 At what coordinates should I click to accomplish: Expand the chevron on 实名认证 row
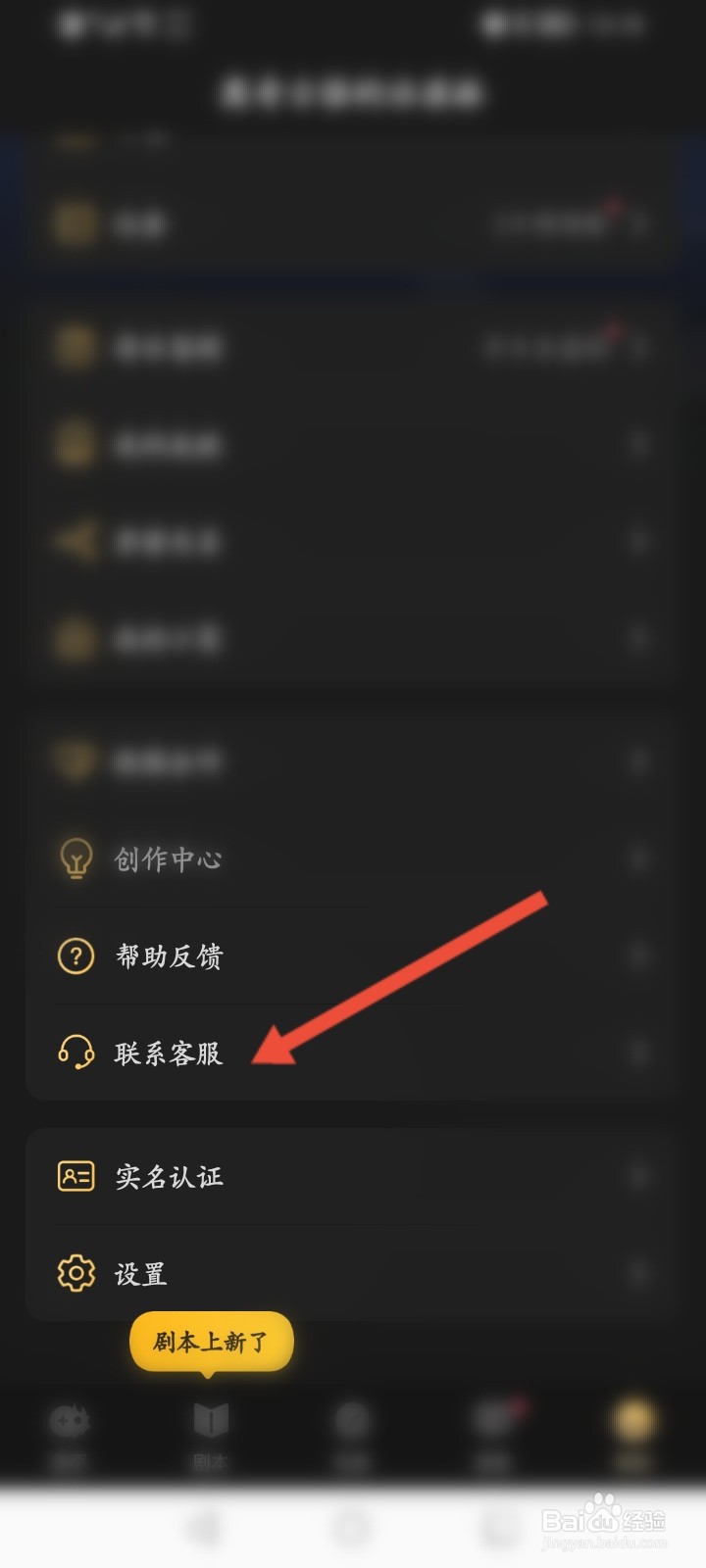point(638,1176)
